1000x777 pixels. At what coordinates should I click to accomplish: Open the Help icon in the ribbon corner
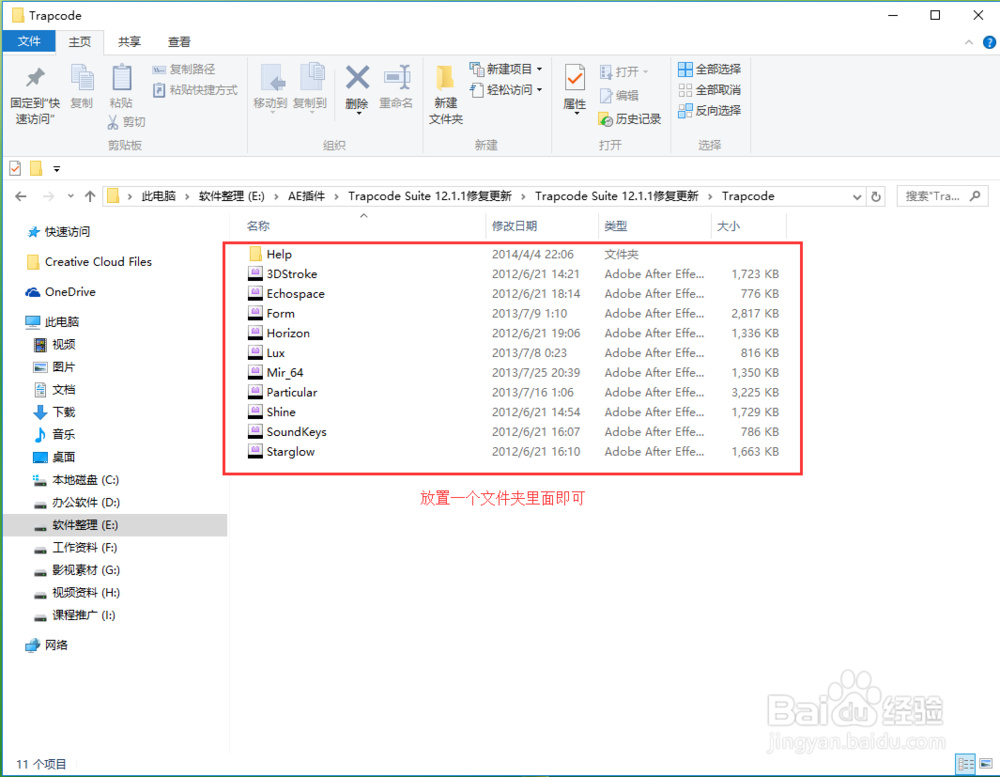tap(989, 43)
